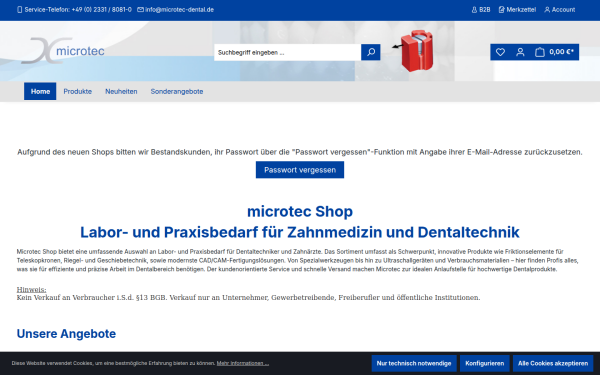
Task: Click the microtec Shop headline
Action: [x=300, y=211]
